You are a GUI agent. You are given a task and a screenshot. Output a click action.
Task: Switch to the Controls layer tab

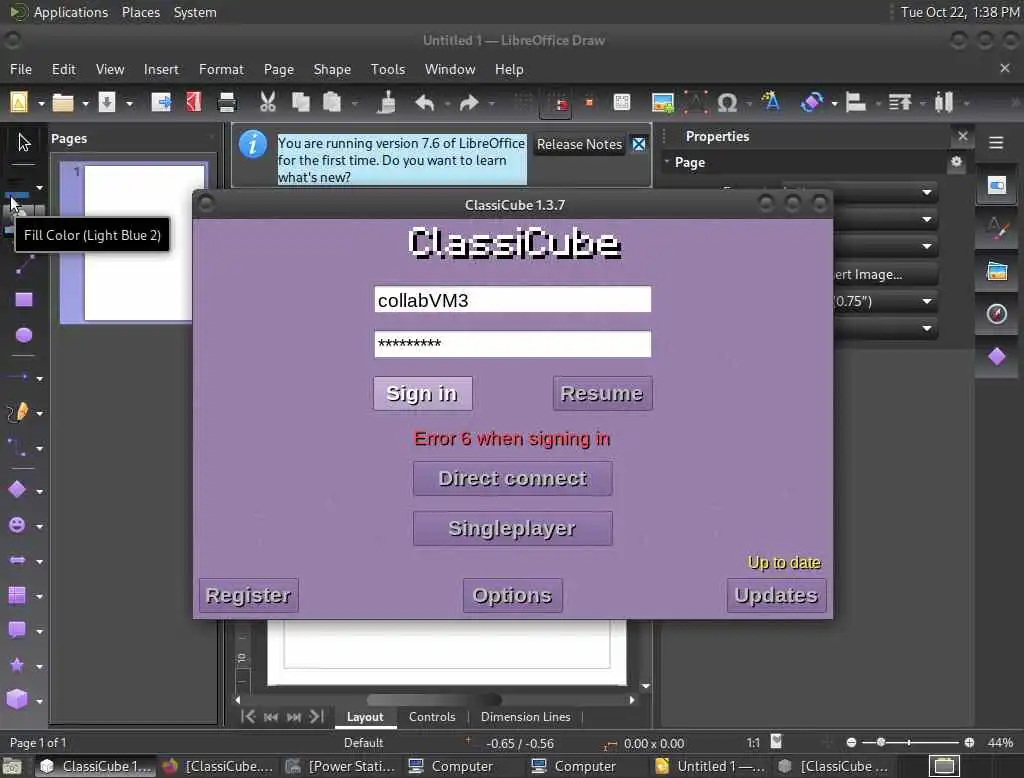click(432, 717)
